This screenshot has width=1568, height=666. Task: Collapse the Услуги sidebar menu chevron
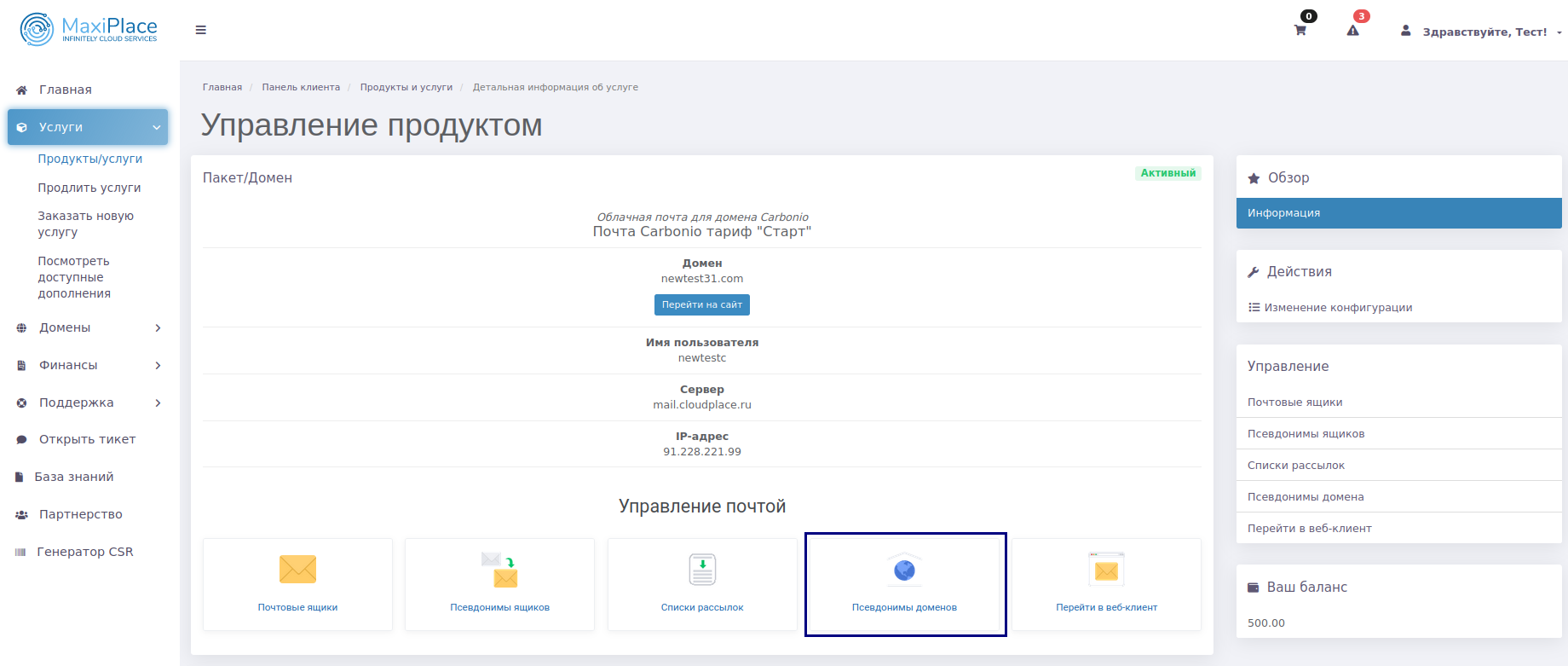click(x=157, y=127)
